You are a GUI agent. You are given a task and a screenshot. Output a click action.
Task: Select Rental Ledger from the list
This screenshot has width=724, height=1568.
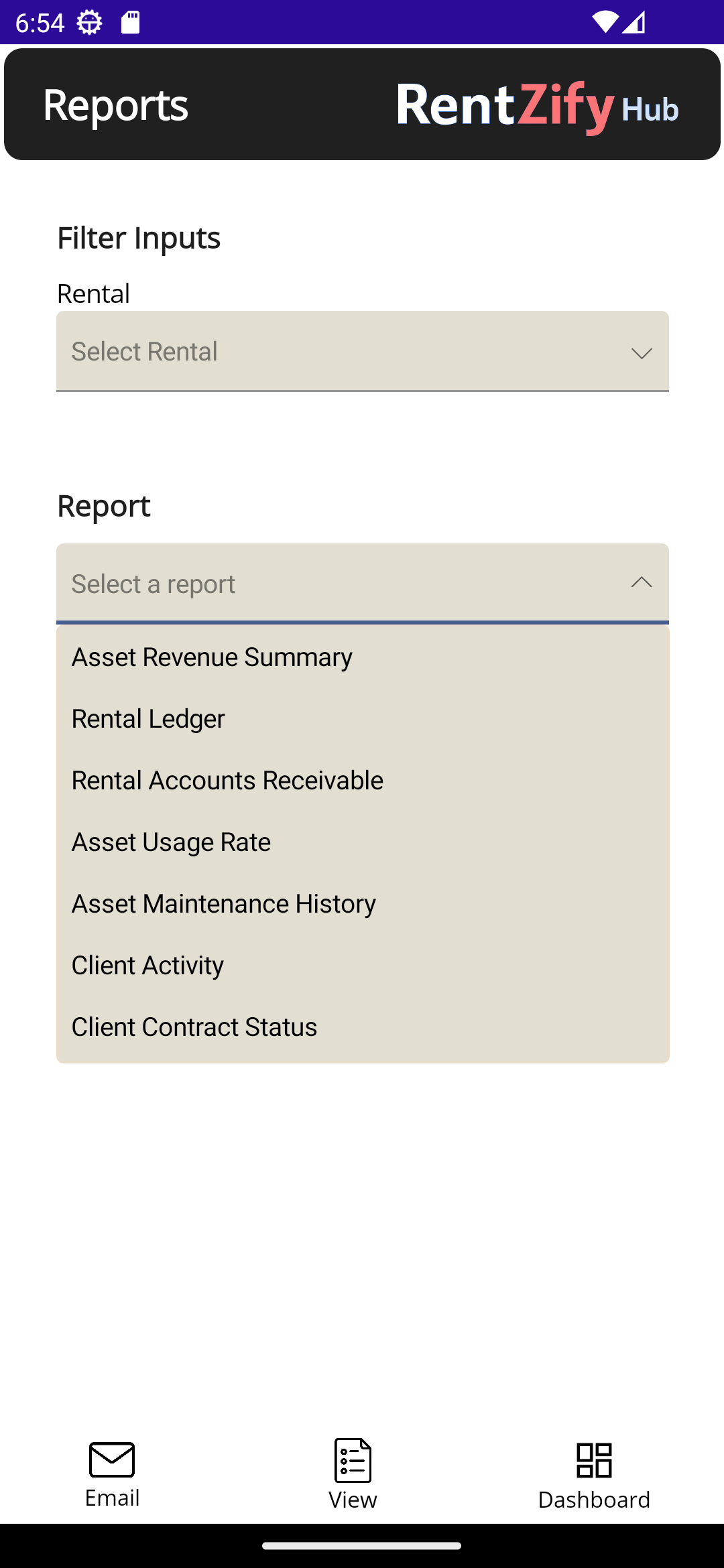pos(148,719)
